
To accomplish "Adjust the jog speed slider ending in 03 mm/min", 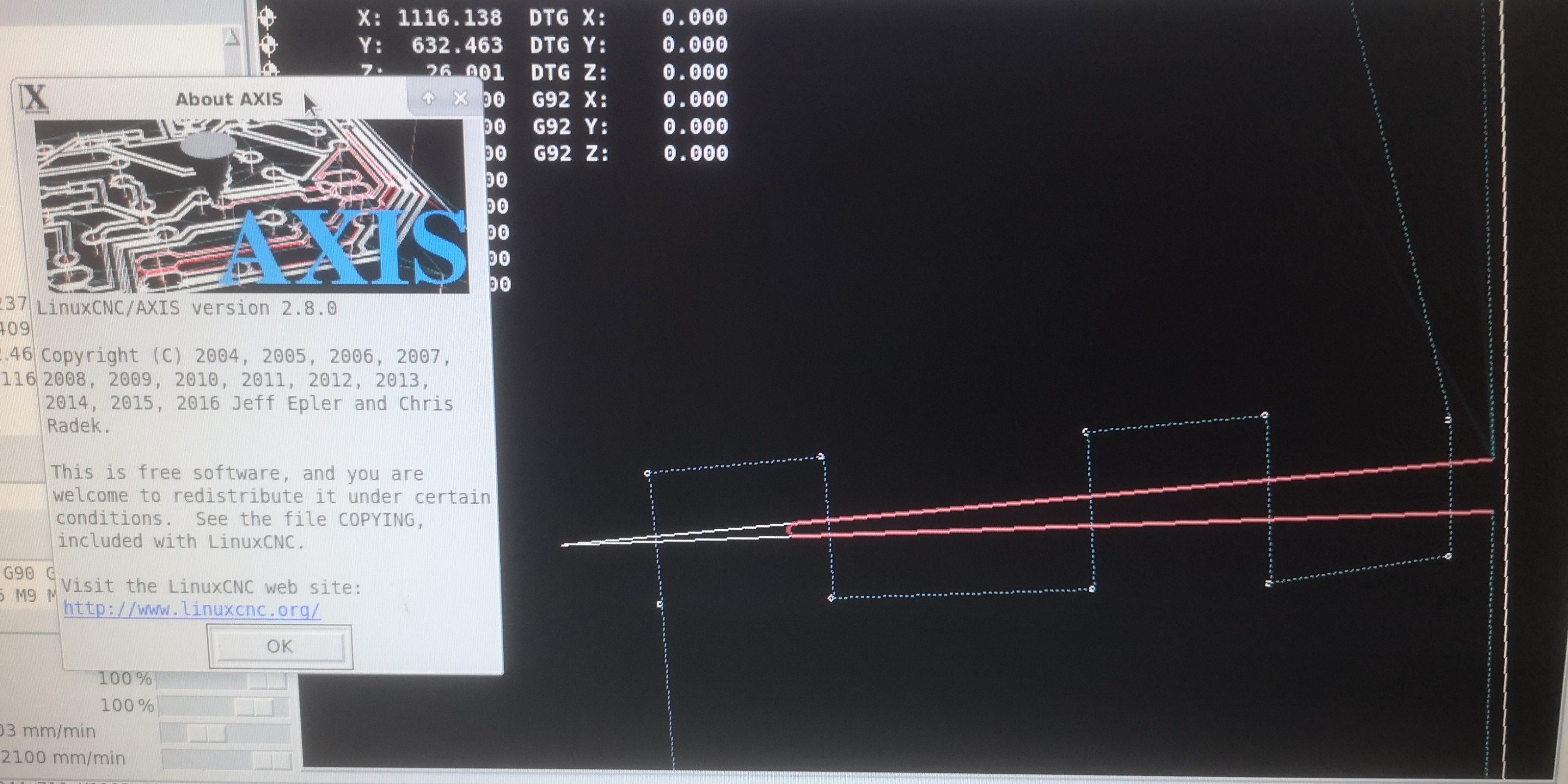I will click(225, 734).
